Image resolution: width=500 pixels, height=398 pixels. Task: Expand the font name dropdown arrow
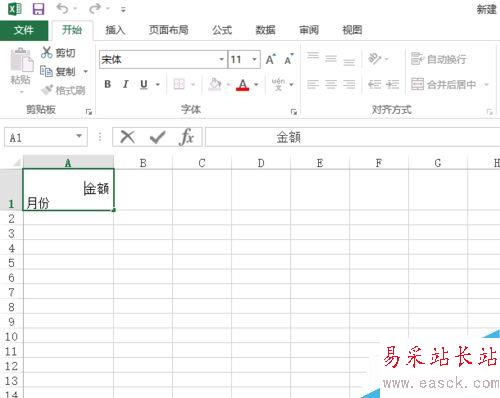[222, 60]
